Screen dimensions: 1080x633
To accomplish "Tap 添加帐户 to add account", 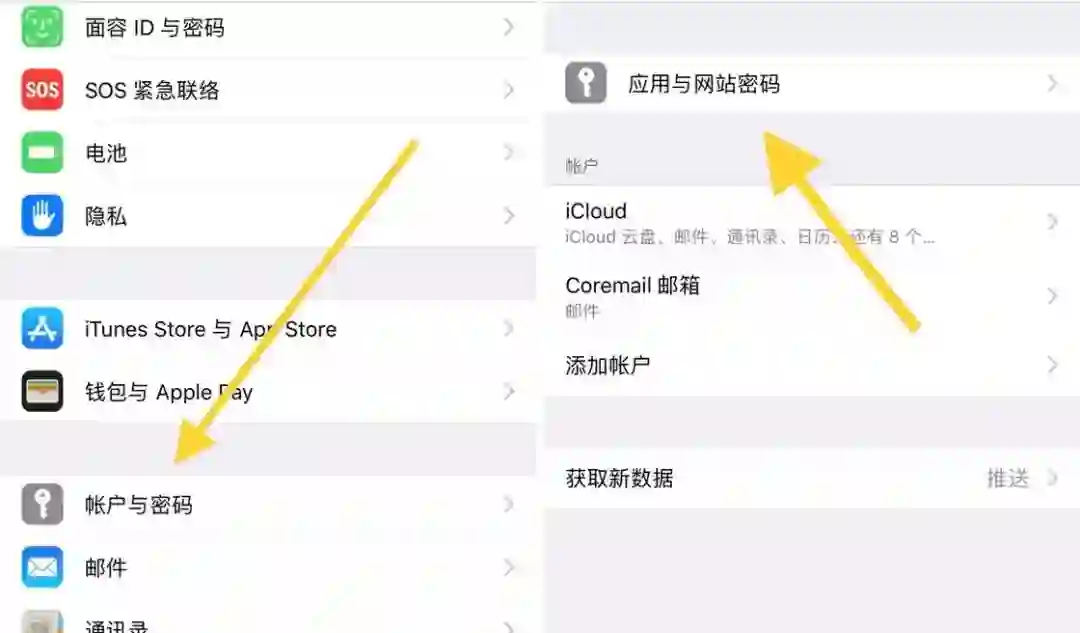I will 812,365.
